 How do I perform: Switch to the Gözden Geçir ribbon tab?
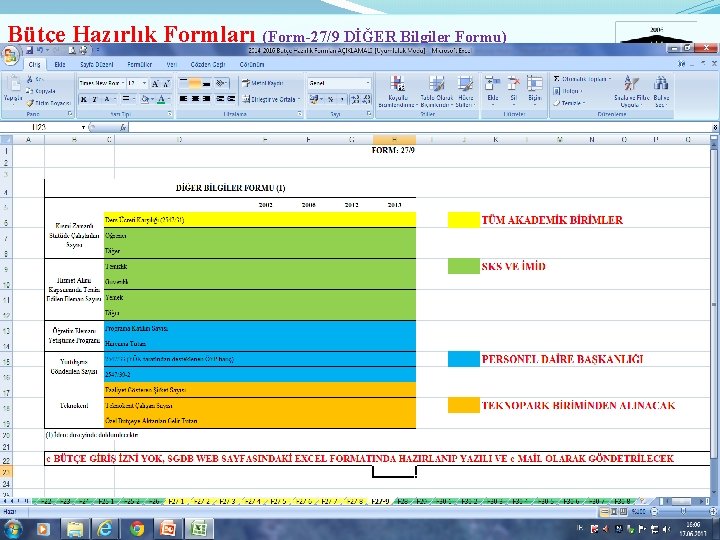208,64
